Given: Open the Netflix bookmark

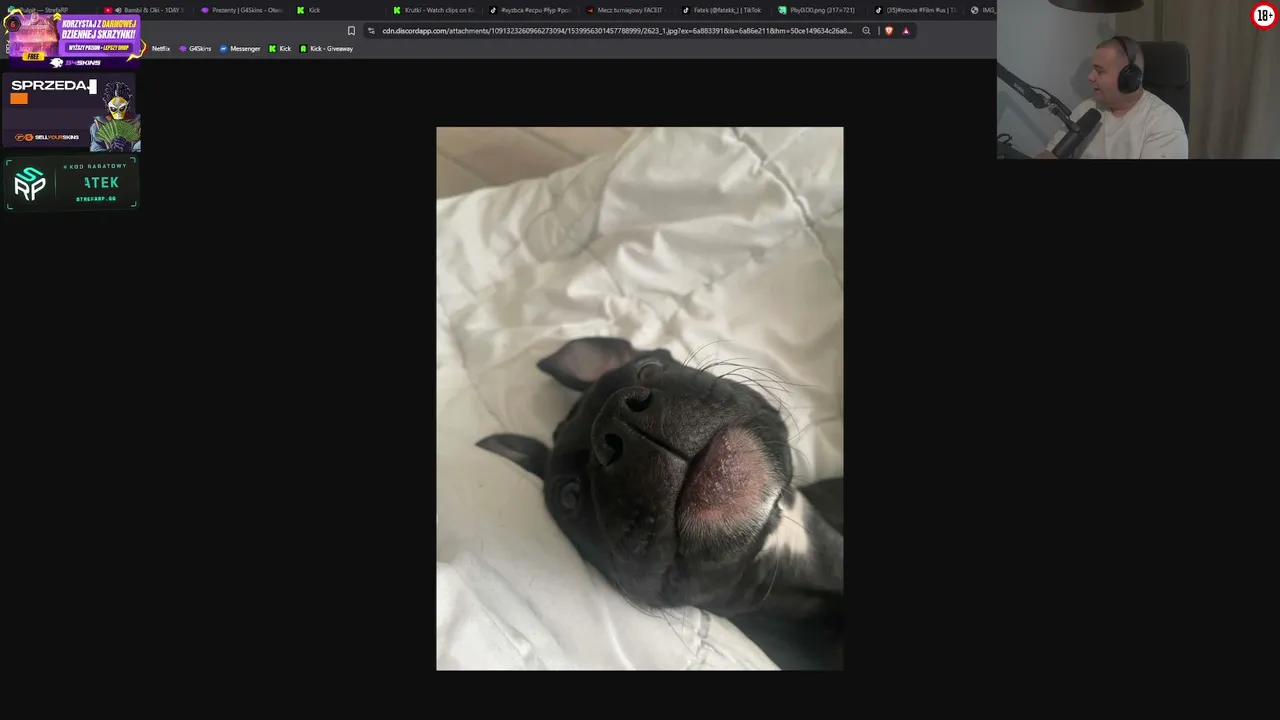Looking at the screenshot, I should click(161, 49).
